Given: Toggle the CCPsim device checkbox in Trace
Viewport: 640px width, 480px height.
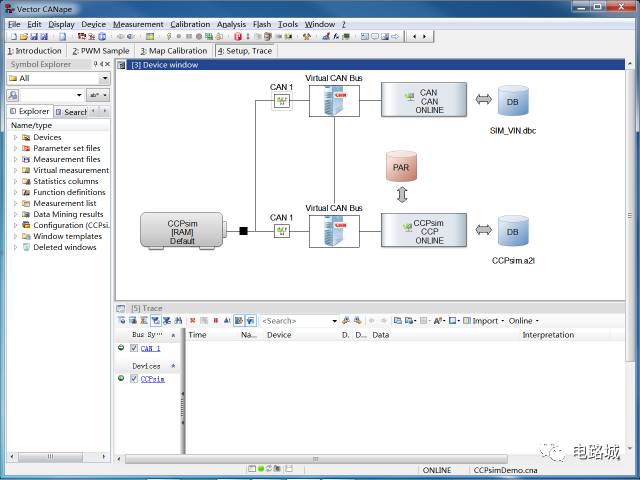Looking at the screenshot, I should click(134, 379).
